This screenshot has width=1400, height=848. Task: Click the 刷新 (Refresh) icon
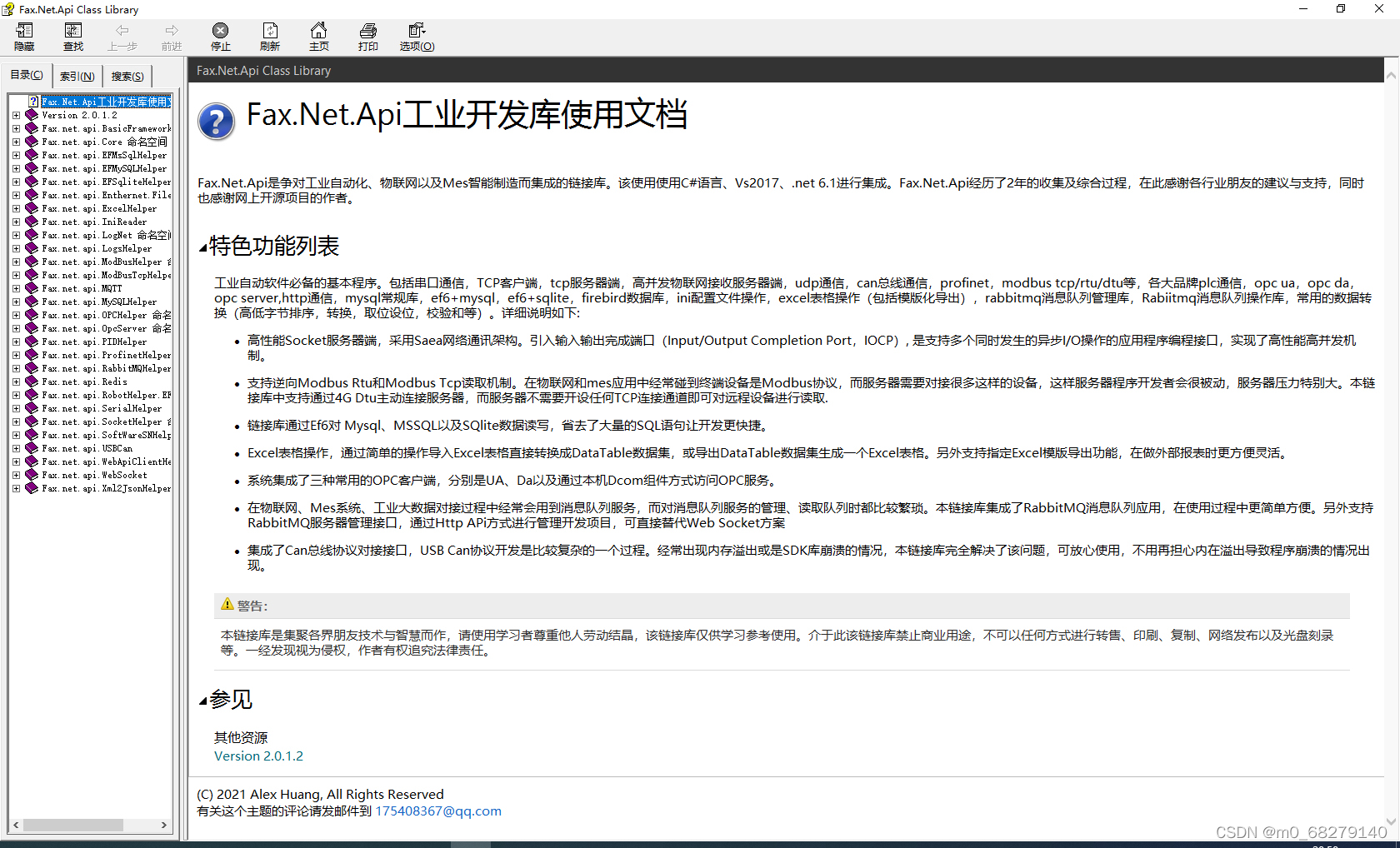(x=269, y=37)
